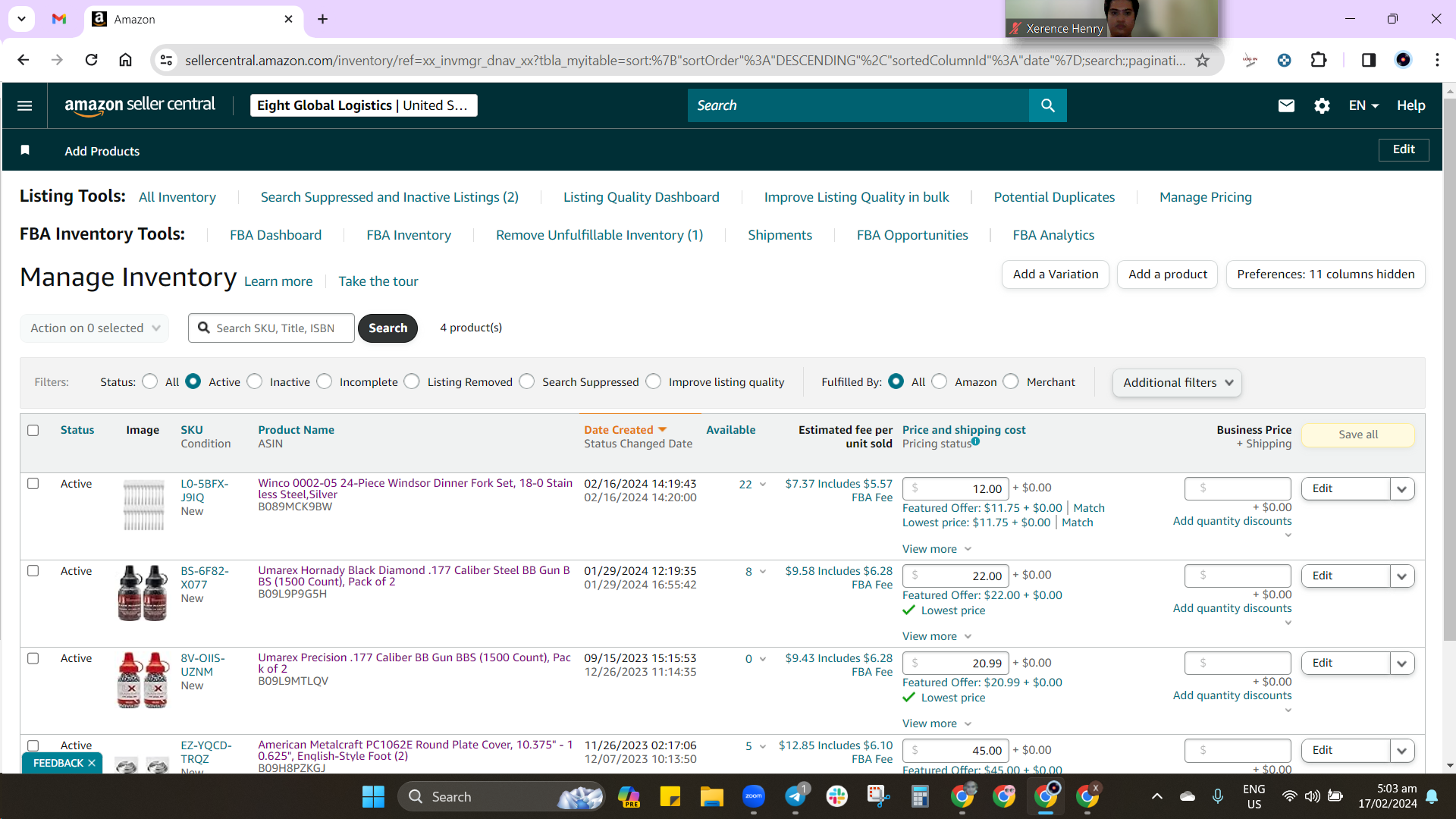Check the Umarex Hornady Black Diamond row checkbox
This screenshot has width=1456, height=819.
tap(33, 570)
